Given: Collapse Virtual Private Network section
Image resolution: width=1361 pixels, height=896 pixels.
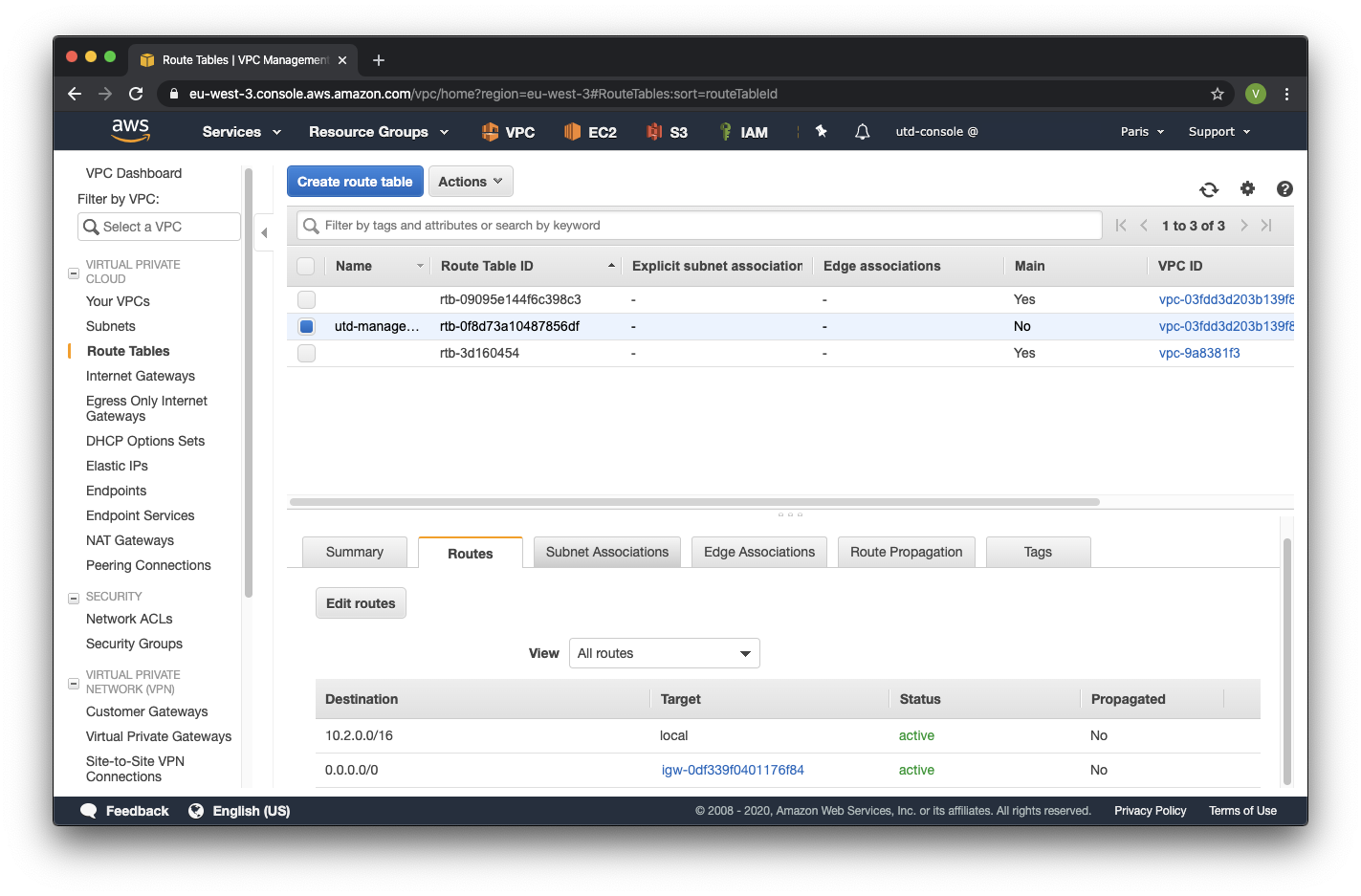Looking at the screenshot, I should 74,684.
